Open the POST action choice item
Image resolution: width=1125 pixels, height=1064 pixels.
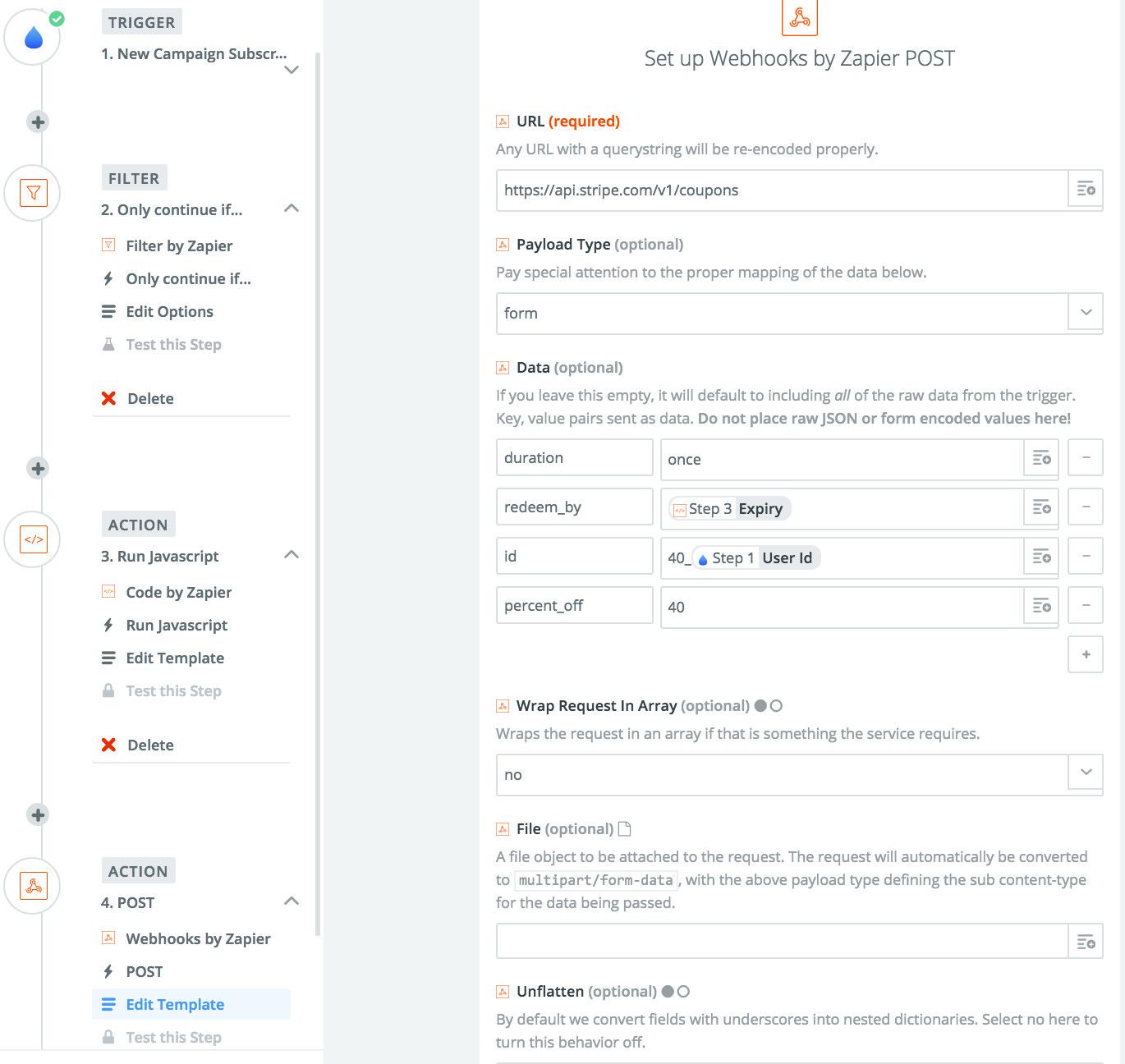[144, 971]
